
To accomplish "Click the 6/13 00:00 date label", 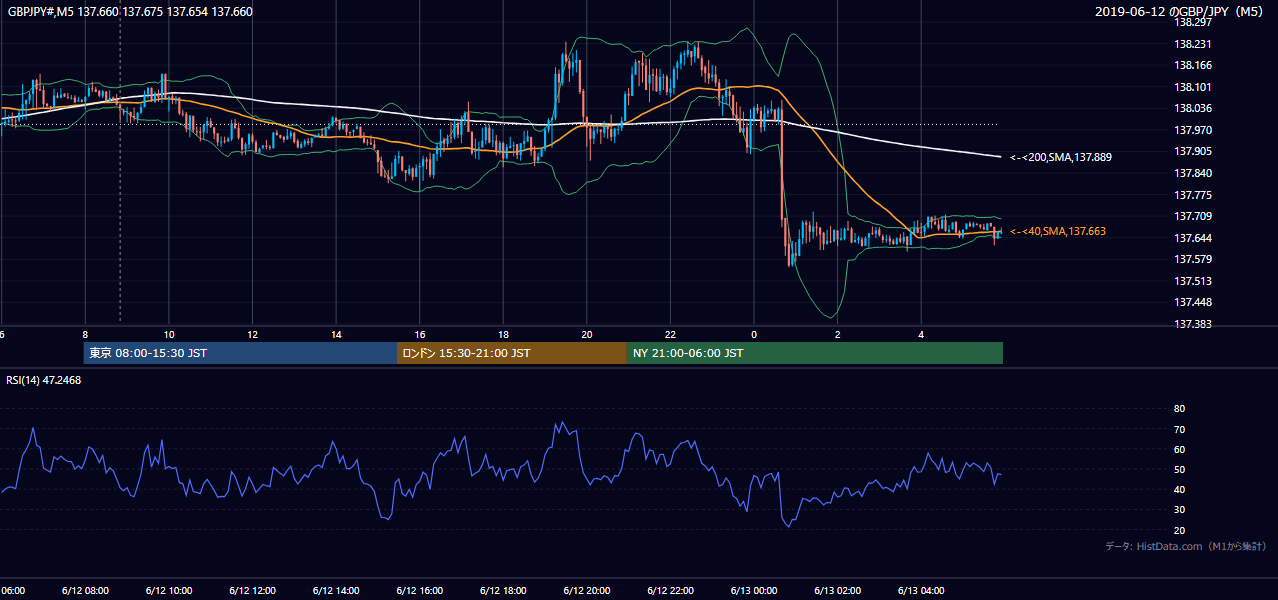I will pos(754,590).
